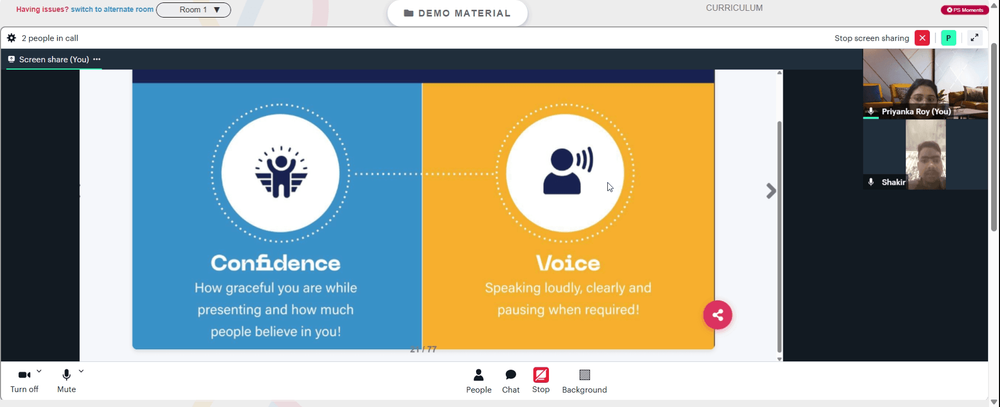
Task: Click the slide counter 21 / 77
Action: (x=423, y=350)
